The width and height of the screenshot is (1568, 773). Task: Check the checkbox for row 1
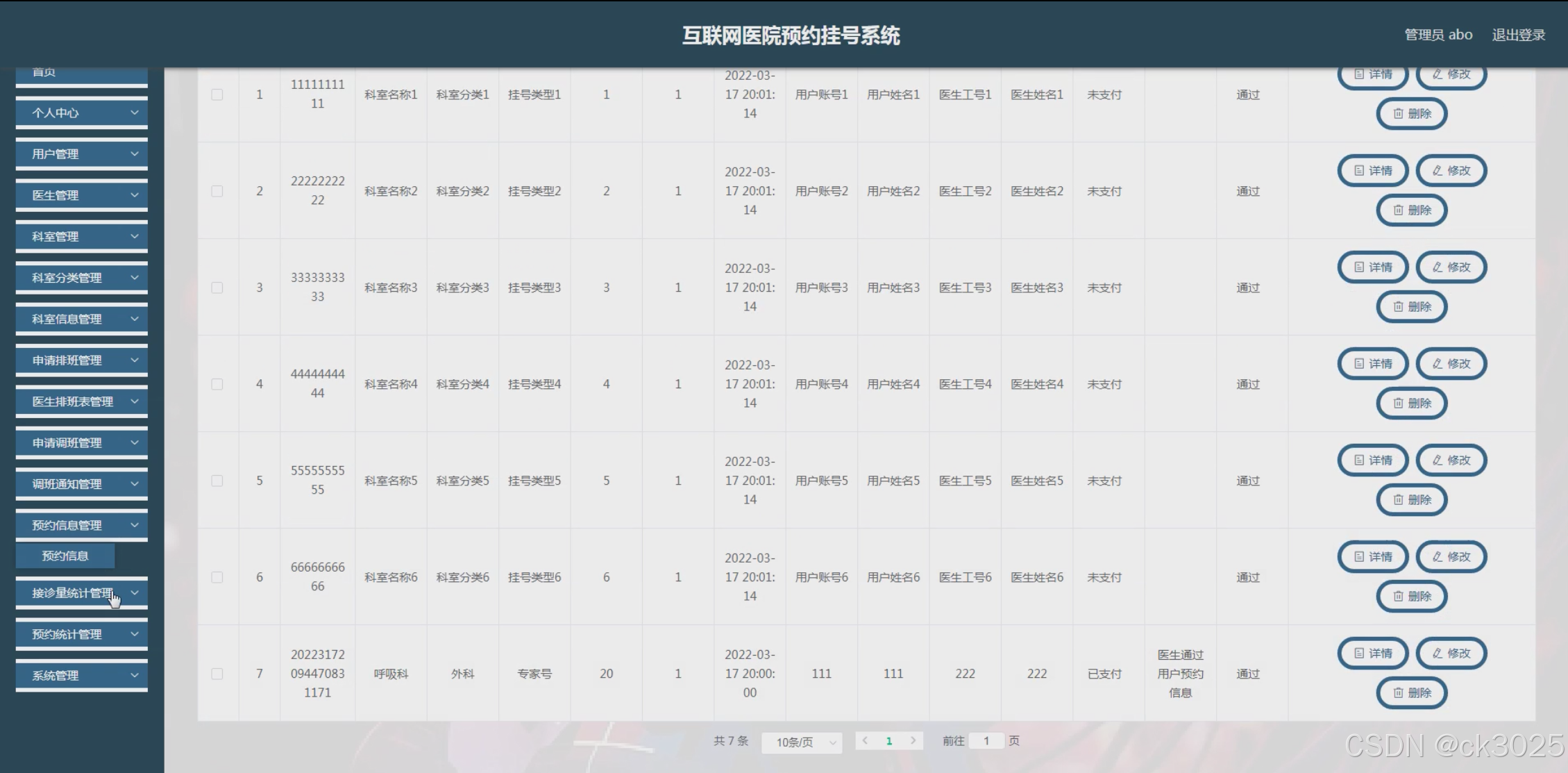click(x=217, y=94)
